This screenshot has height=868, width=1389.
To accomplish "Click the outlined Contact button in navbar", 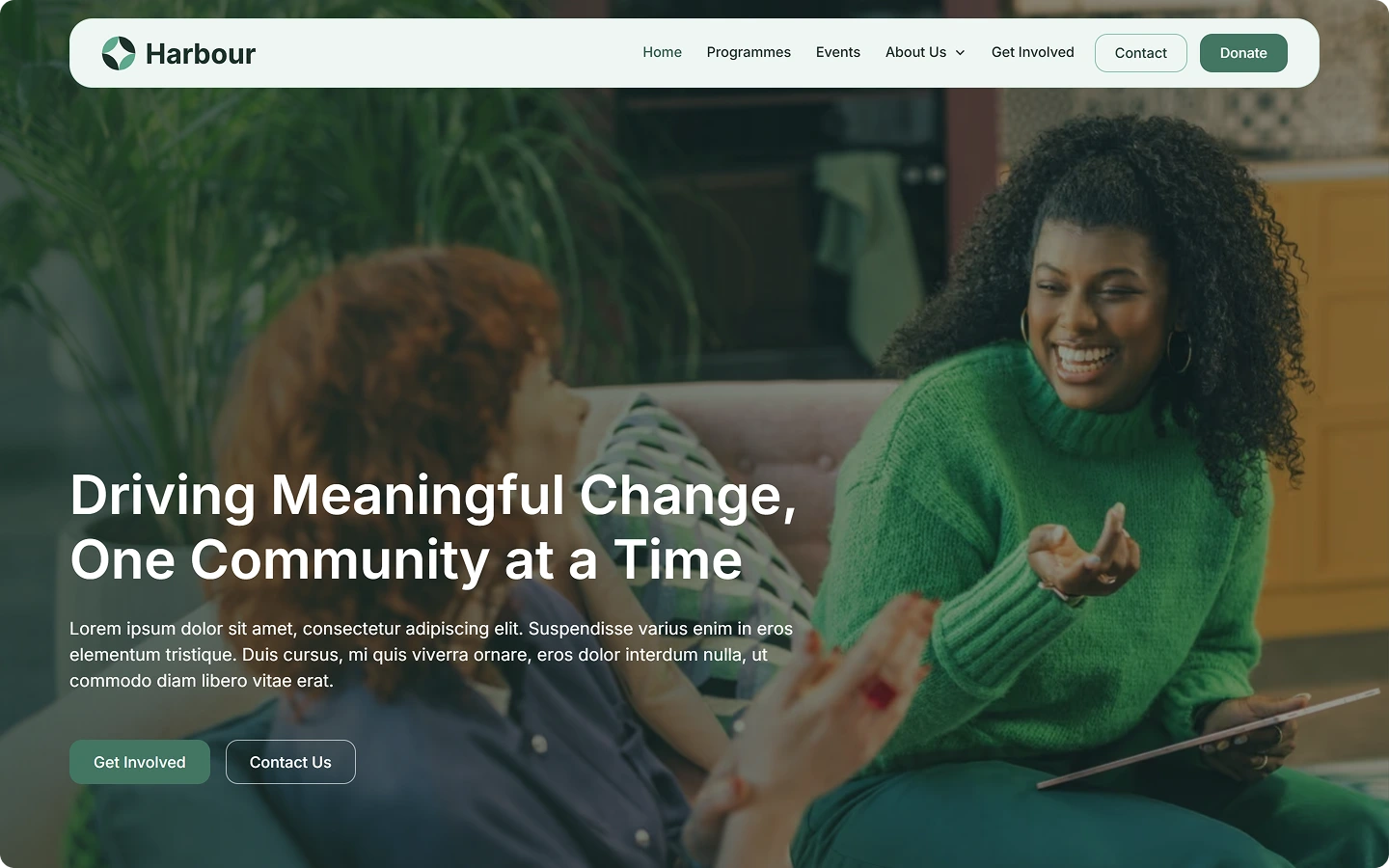I will pyautogui.click(x=1141, y=53).
